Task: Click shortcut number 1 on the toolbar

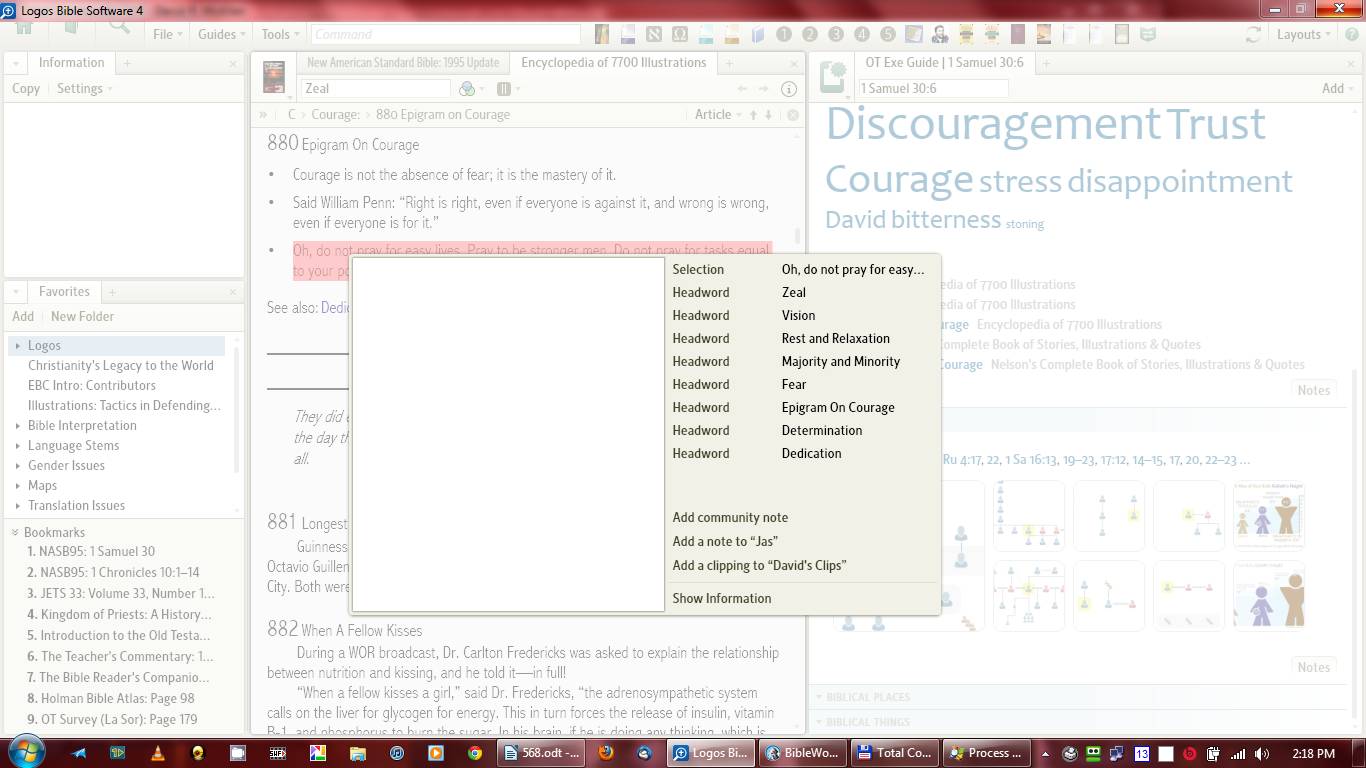Action: 784,34
